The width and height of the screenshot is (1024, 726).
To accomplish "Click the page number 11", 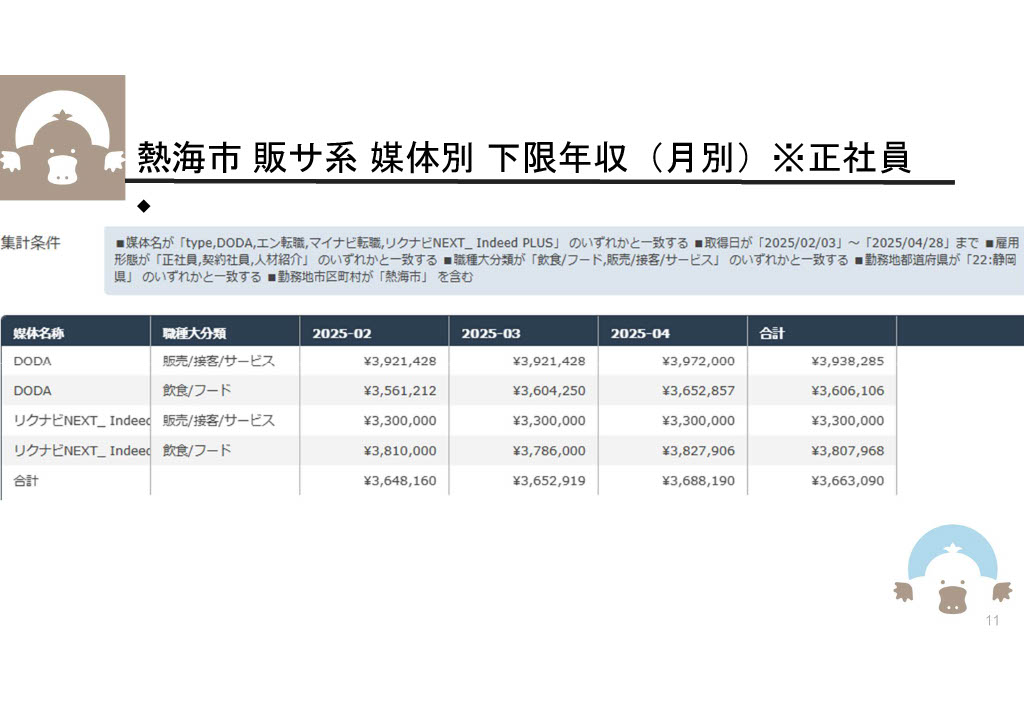I will tap(993, 620).
